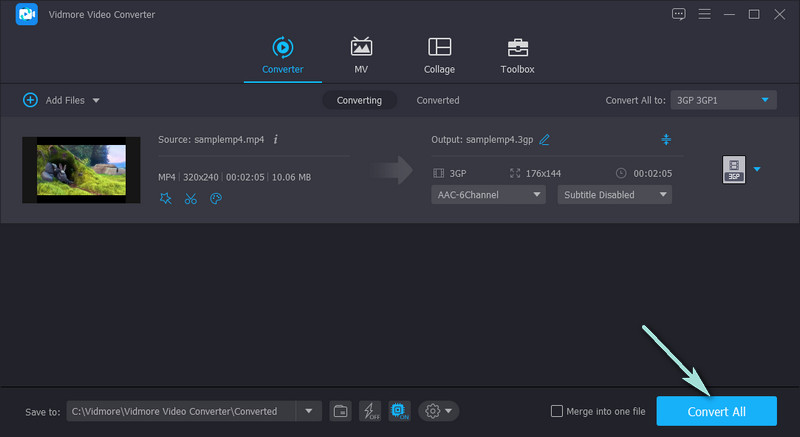Click the scissors cut icon
The height and width of the screenshot is (437, 800).
coord(190,198)
